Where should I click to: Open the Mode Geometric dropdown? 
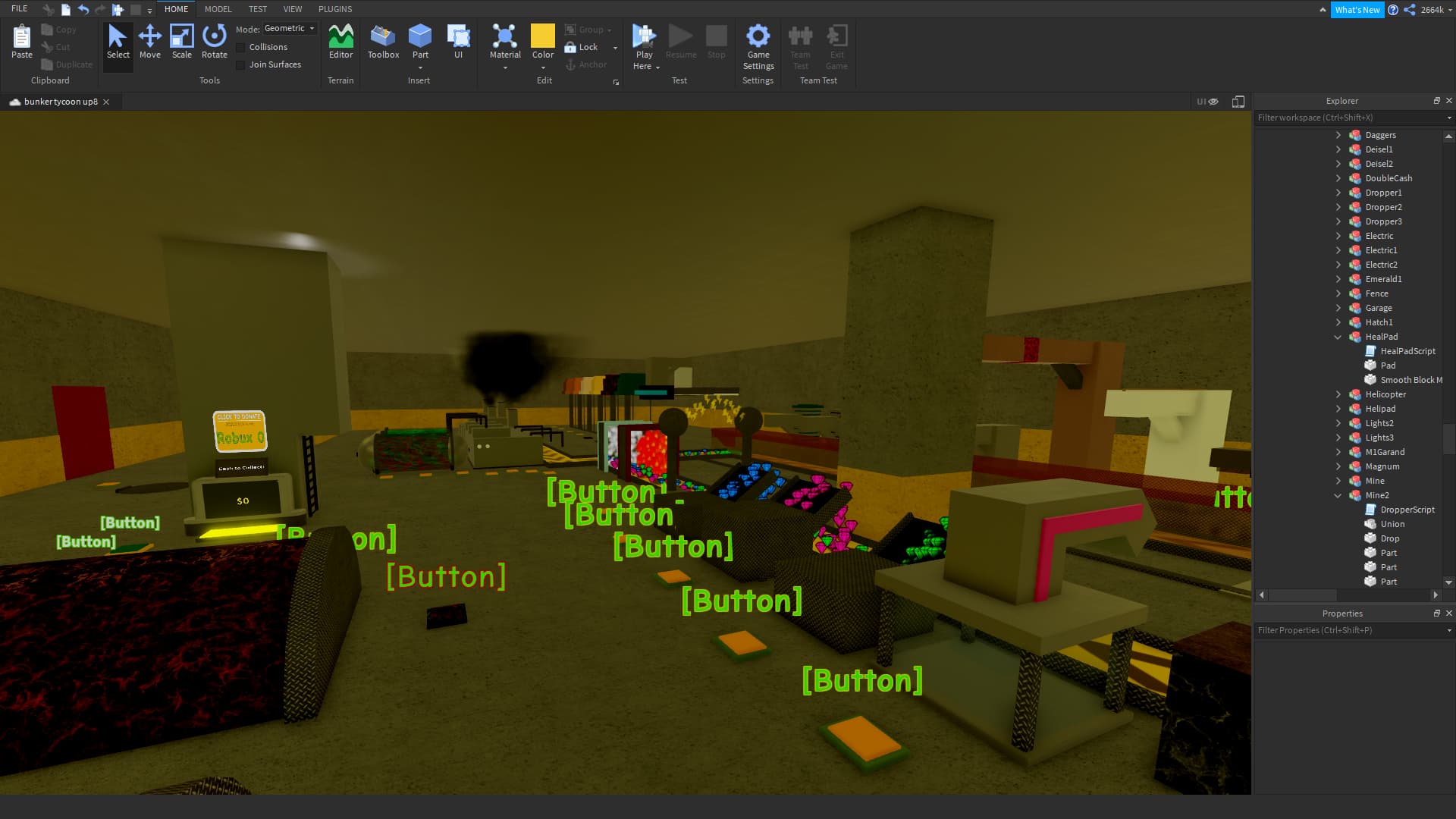(289, 29)
